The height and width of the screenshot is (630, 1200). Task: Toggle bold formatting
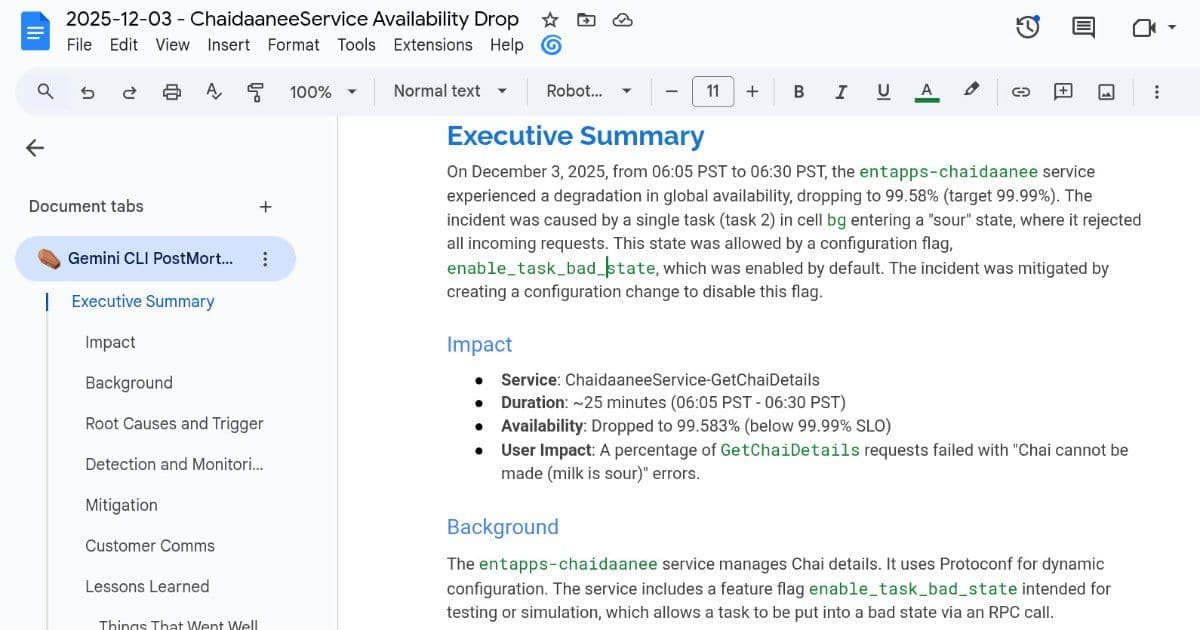coord(798,91)
